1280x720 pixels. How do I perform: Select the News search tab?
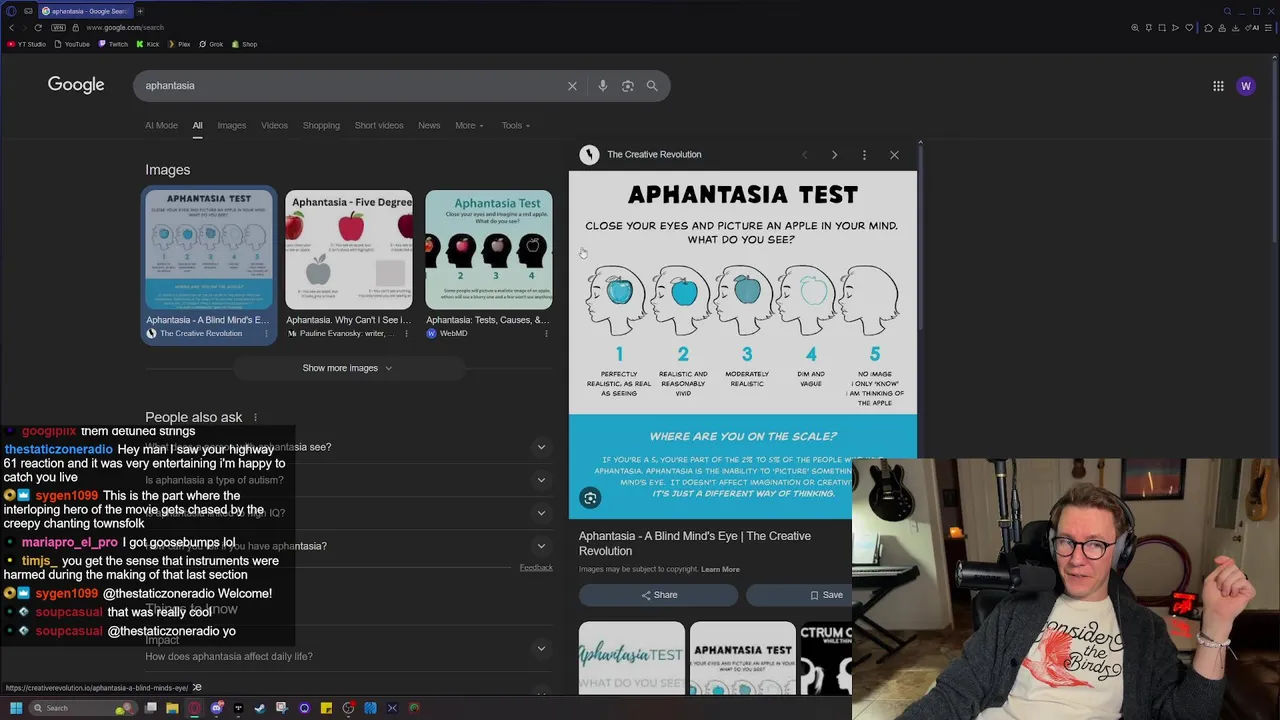429,126
